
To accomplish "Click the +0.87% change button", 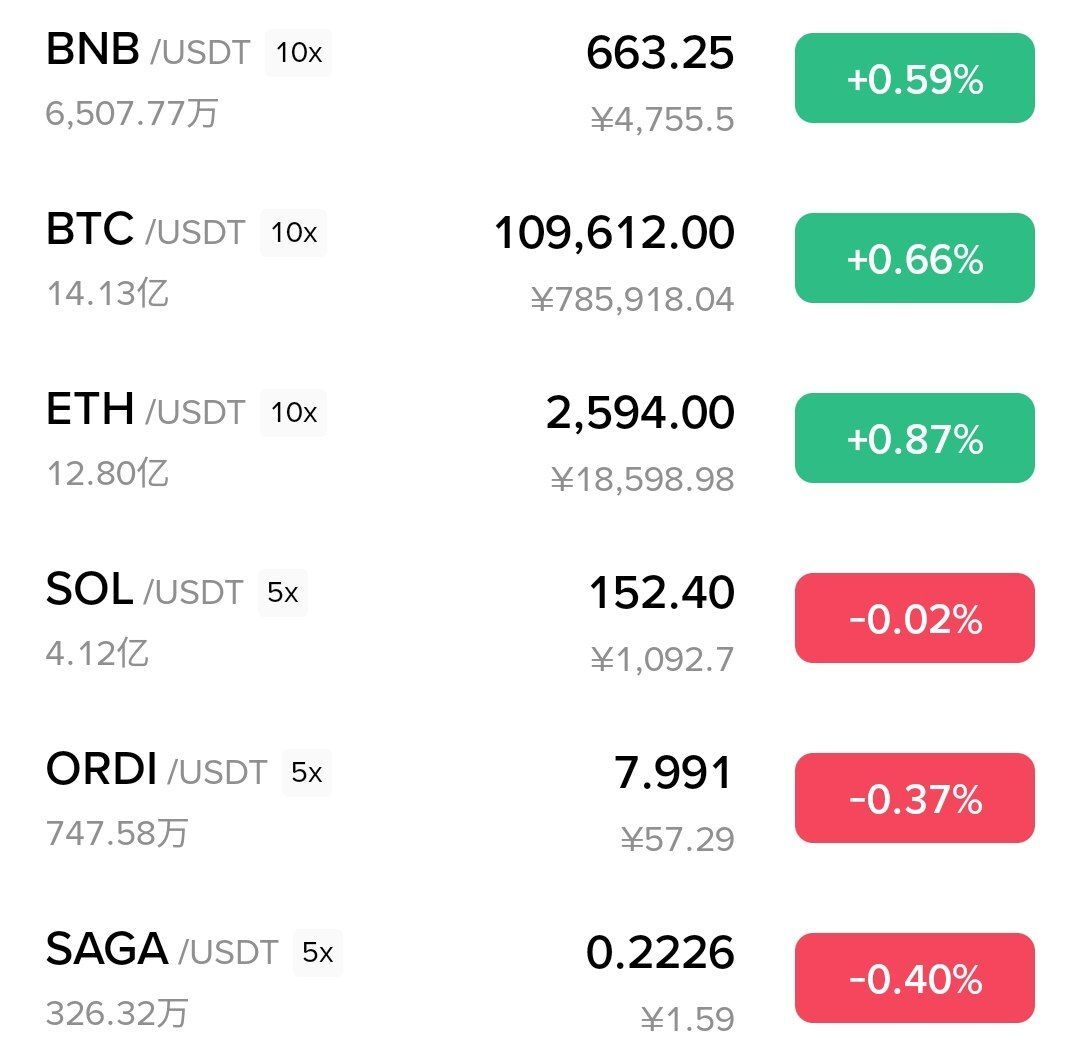I will point(914,437).
